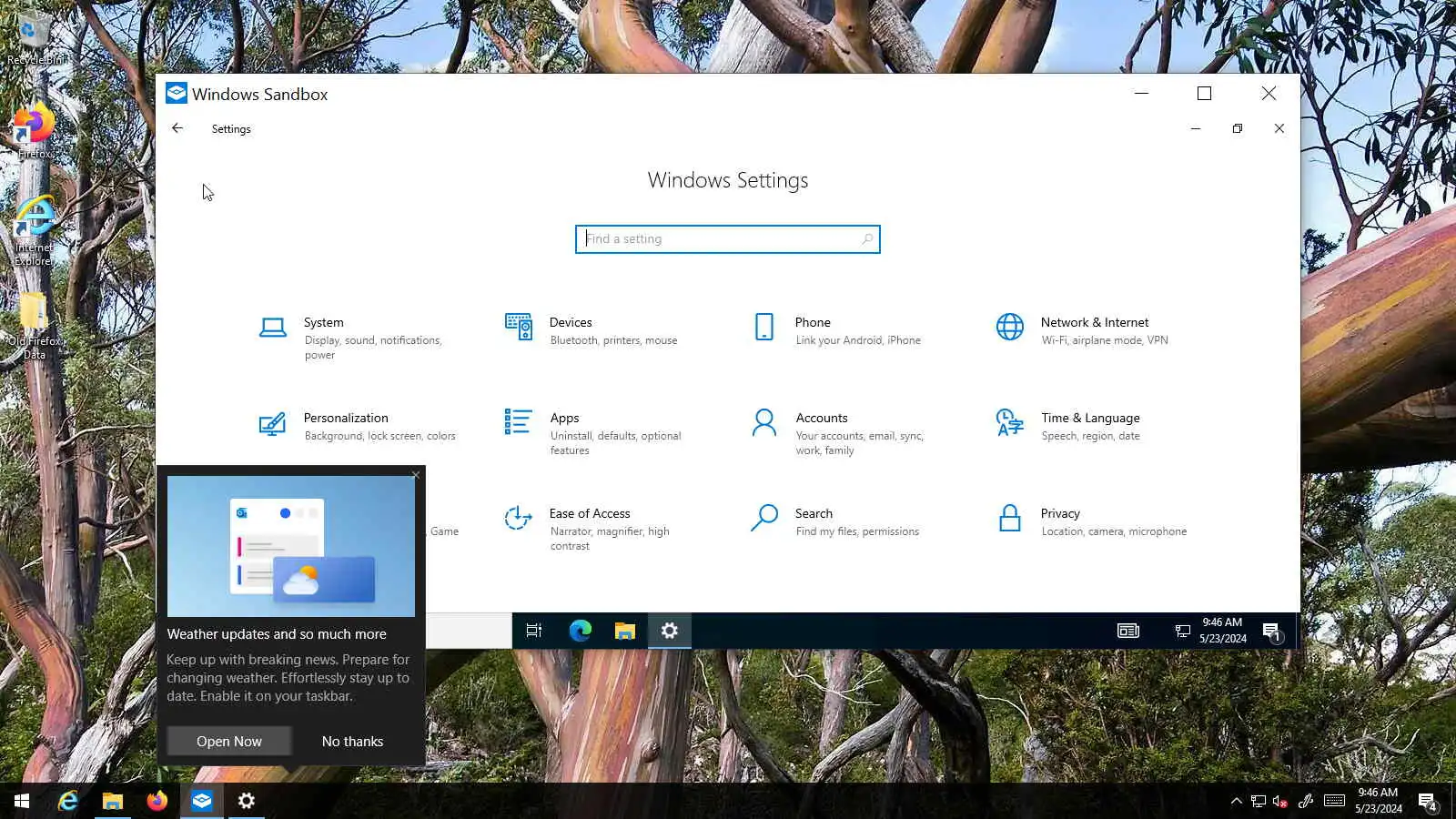The width and height of the screenshot is (1456, 819).
Task: Click the "Windows Settings" heading
Action: click(x=728, y=180)
